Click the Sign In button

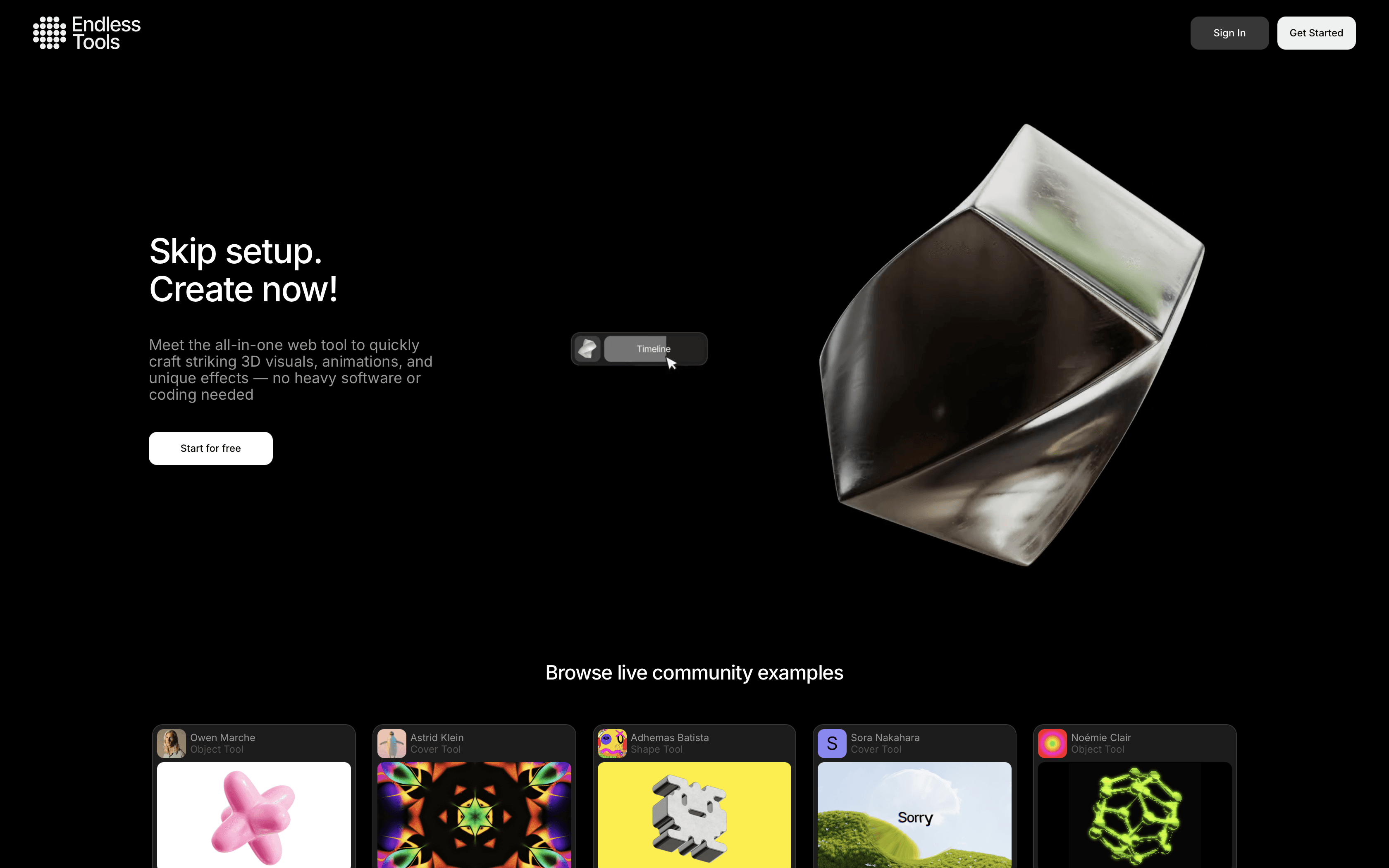[1229, 33]
